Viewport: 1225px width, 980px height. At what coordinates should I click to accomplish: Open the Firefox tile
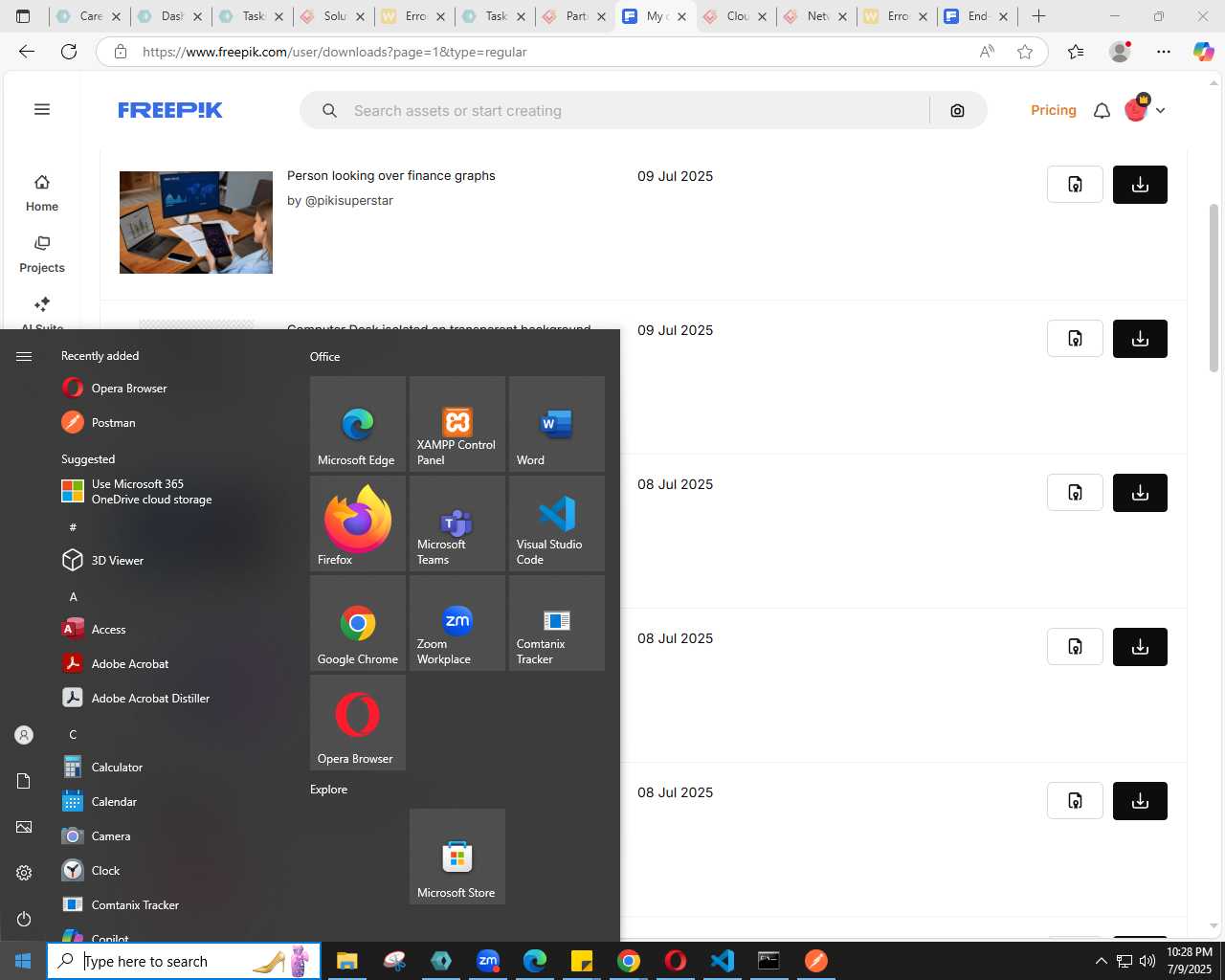358,523
